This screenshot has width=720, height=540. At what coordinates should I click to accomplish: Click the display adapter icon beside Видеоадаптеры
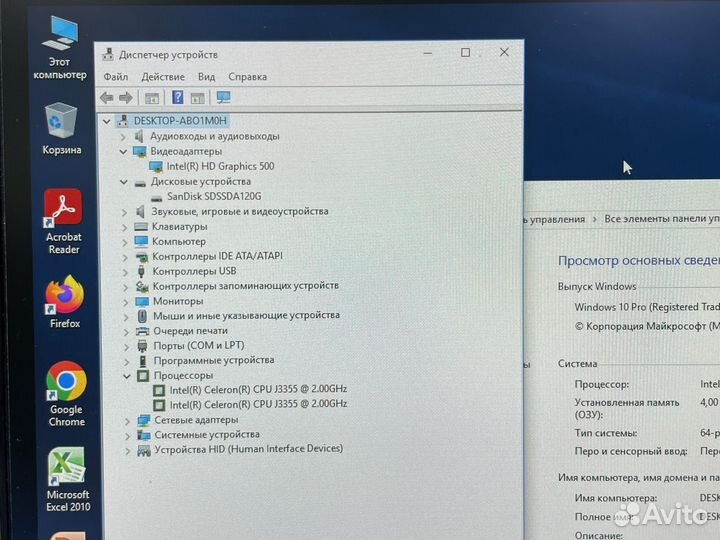tap(140, 151)
